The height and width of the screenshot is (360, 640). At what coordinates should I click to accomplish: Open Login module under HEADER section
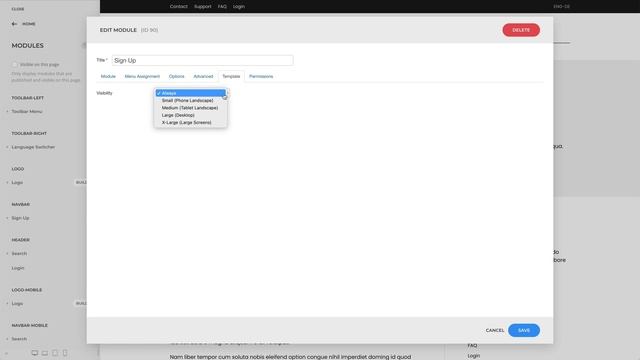point(18,268)
